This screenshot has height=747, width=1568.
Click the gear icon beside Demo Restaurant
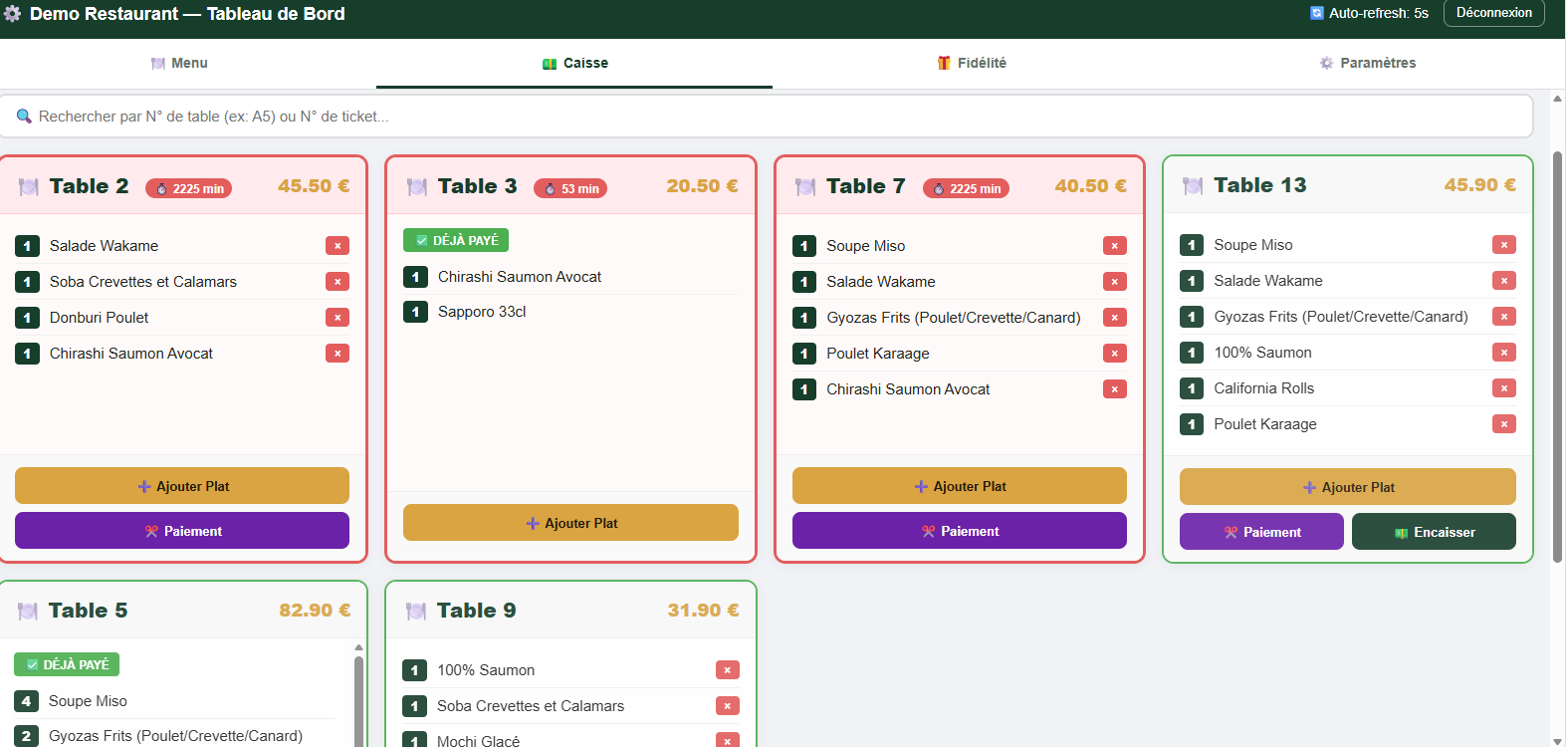click(13, 14)
